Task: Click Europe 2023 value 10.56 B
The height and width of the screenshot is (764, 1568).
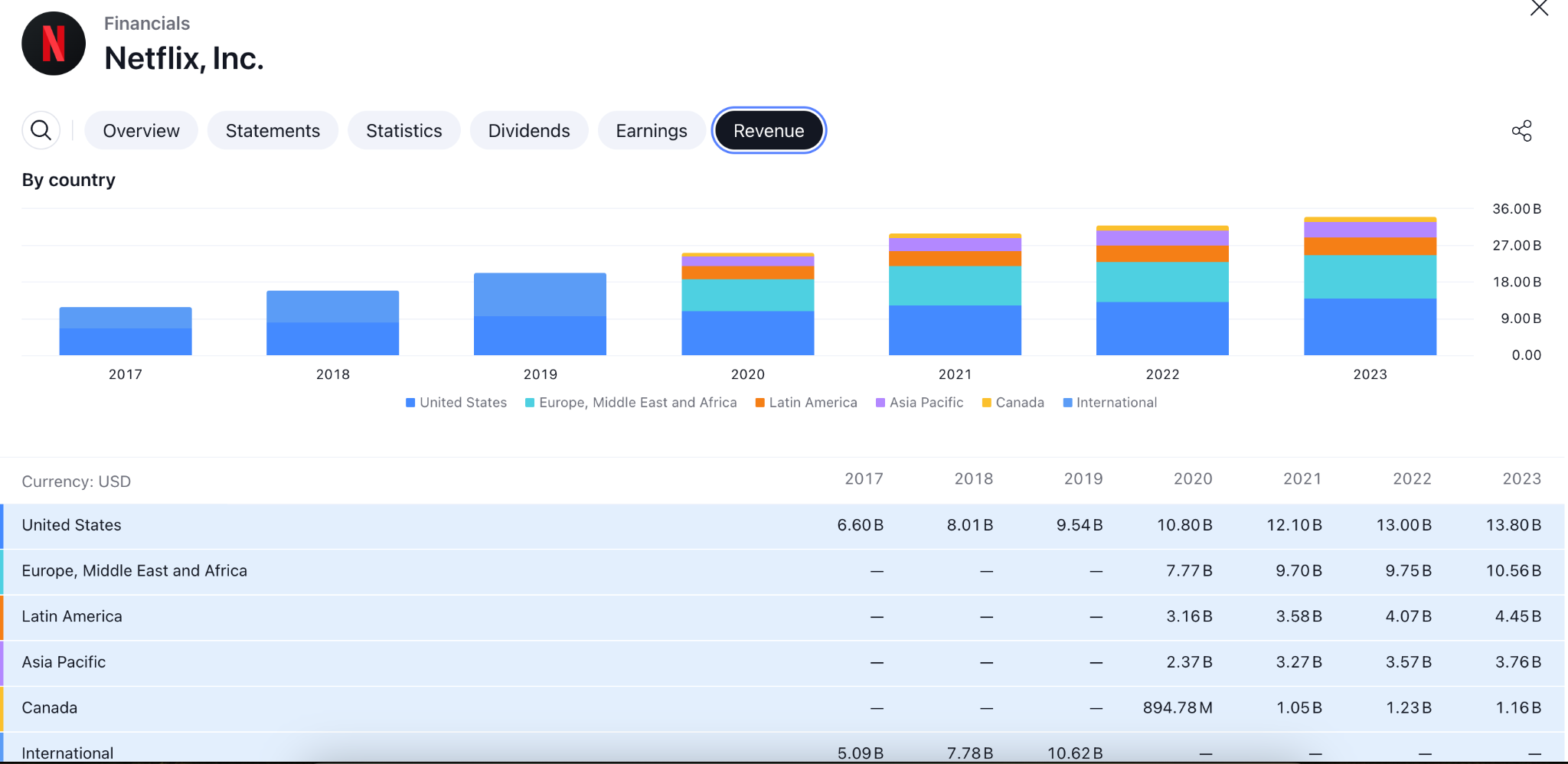Action: 1514,571
